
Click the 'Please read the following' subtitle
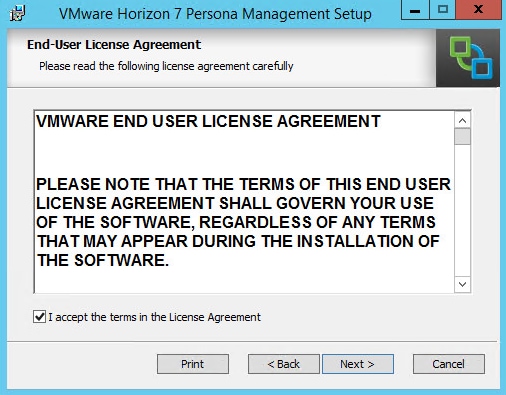tap(166, 66)
